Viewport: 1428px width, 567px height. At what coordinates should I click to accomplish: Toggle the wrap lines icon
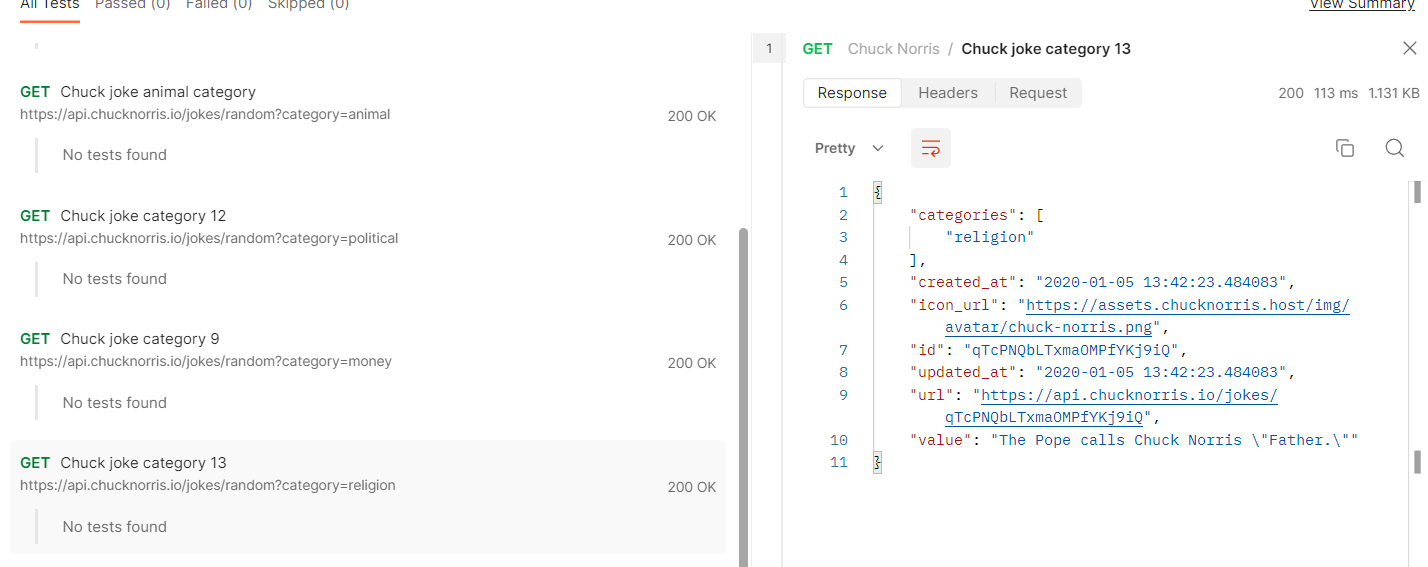930,148
